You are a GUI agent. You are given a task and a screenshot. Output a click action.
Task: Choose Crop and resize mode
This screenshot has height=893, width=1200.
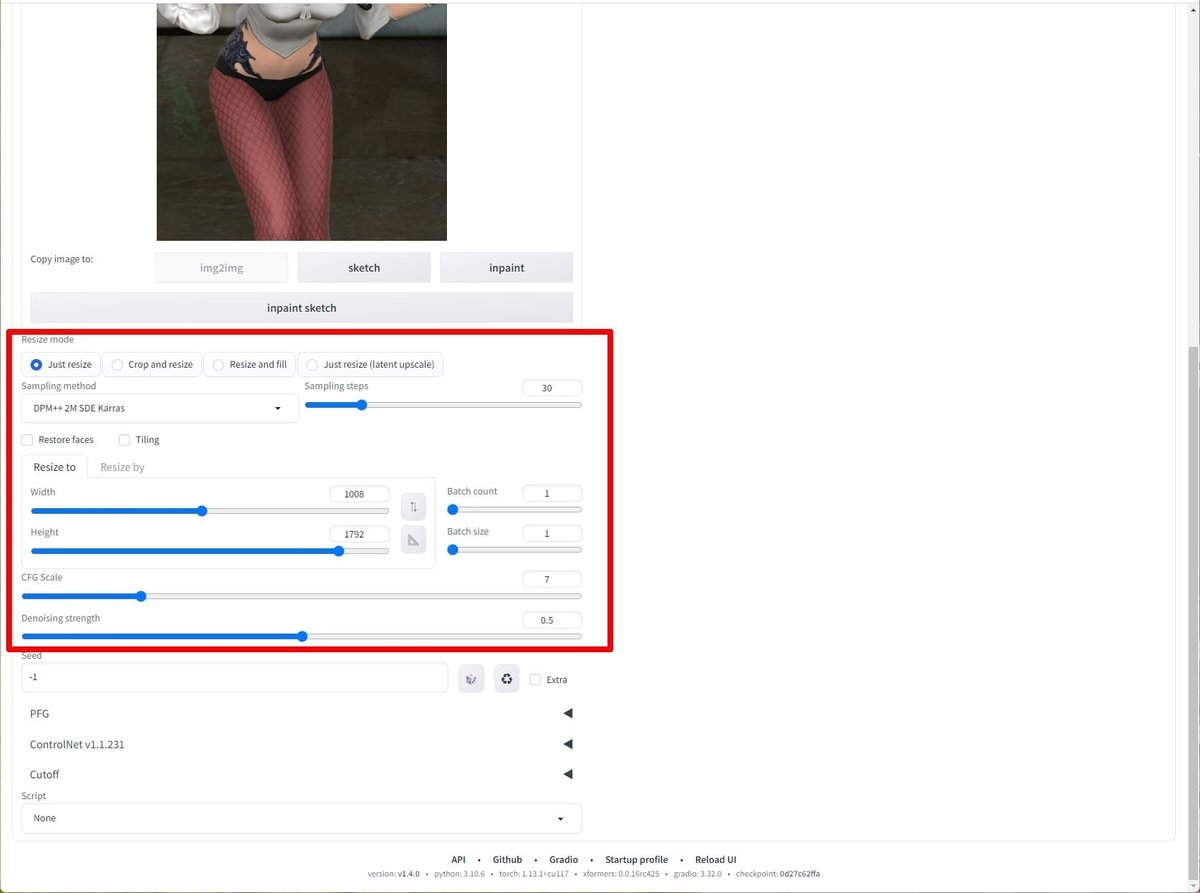tap(152, 364)
